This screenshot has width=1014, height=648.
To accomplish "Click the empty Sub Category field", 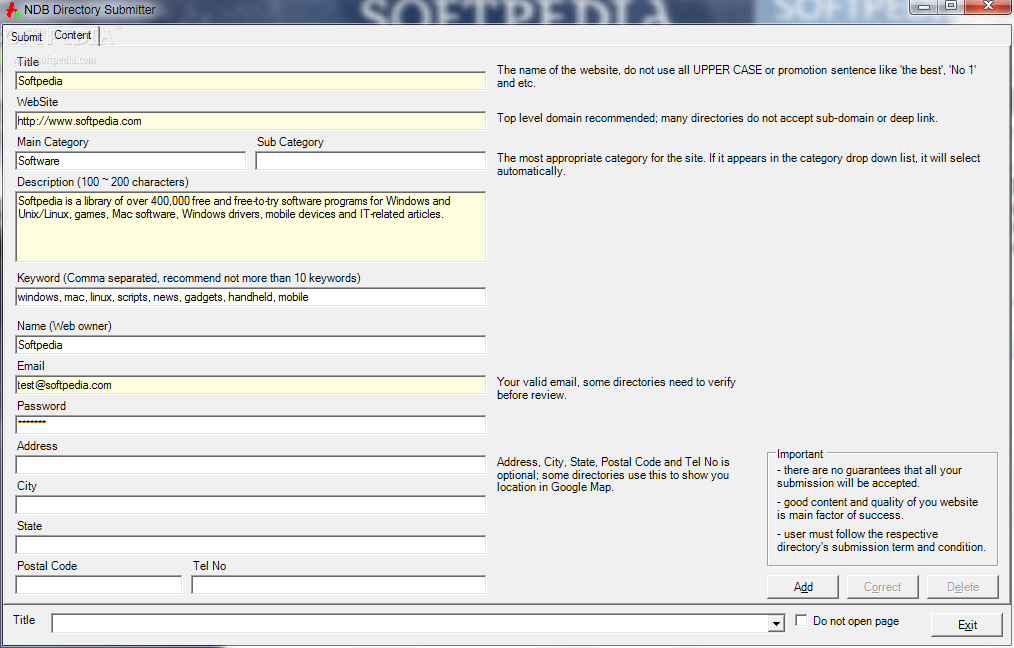I will pyautogui.click(x=371, y=161).
